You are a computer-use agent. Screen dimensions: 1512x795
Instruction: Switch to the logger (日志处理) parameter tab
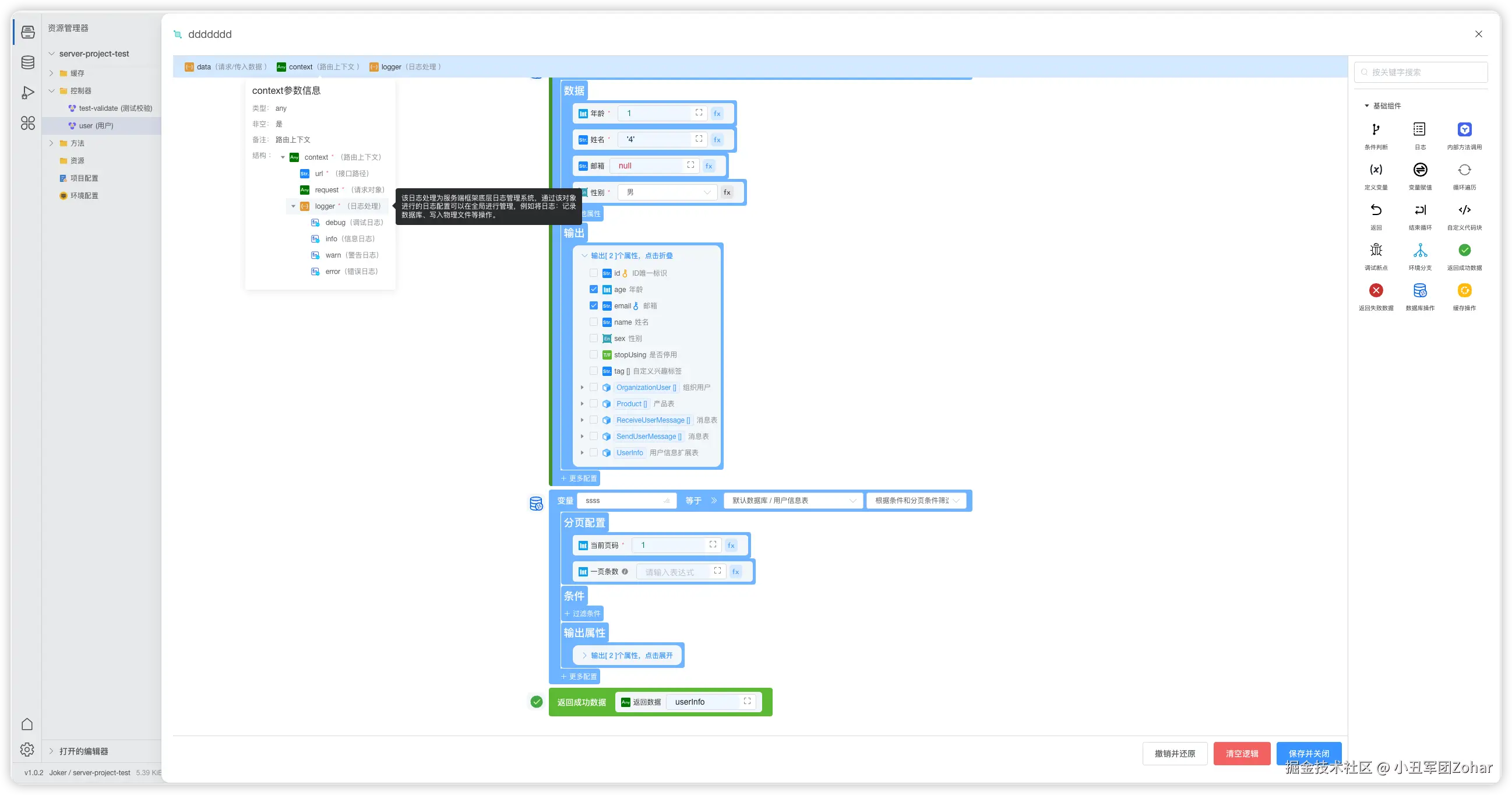405,67
